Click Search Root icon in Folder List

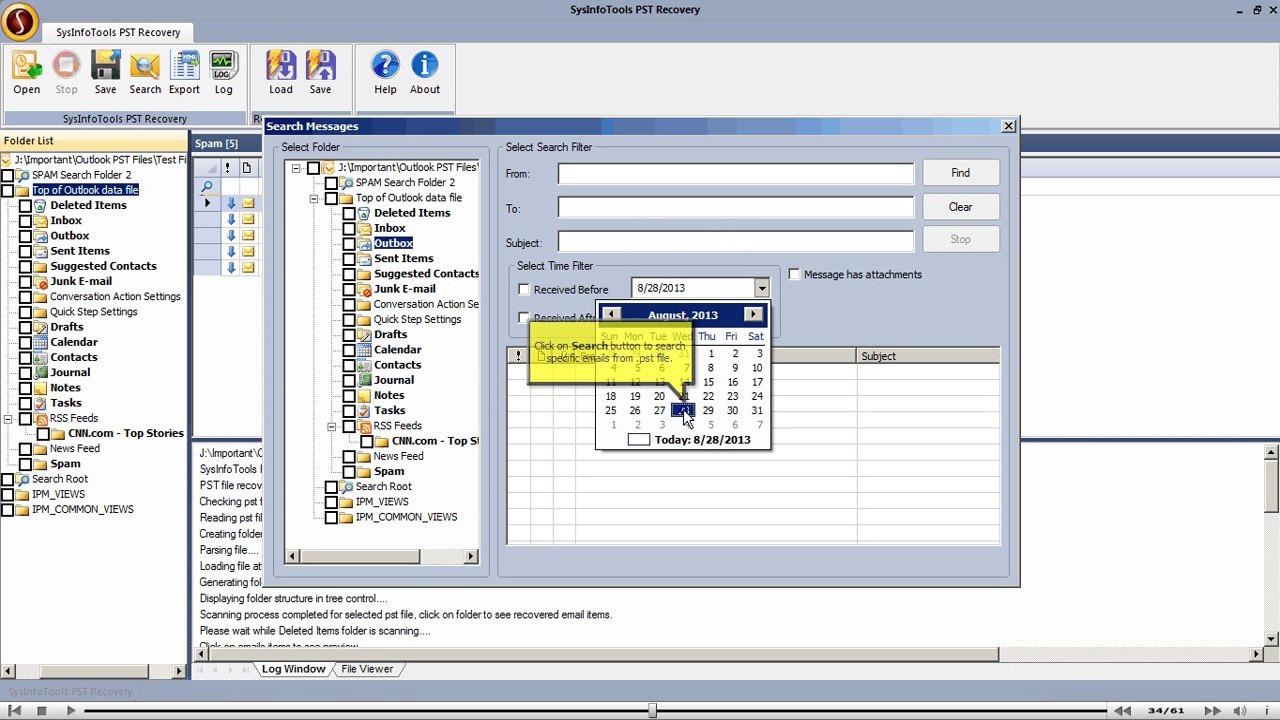pos(23,479)
